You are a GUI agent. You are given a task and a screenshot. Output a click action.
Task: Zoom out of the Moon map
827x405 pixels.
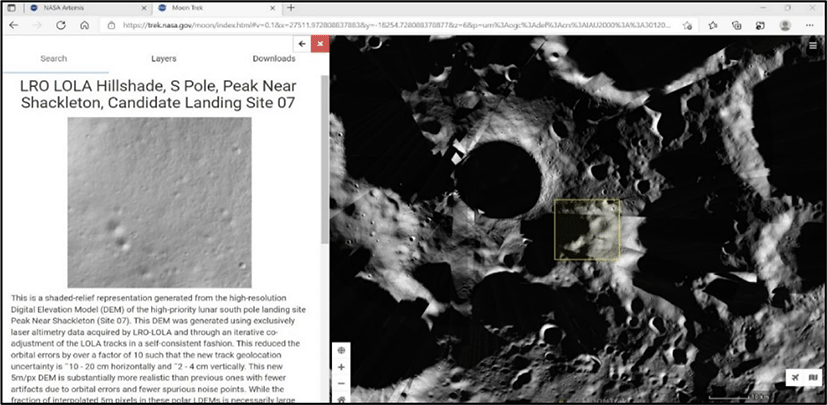coord(341,383)
